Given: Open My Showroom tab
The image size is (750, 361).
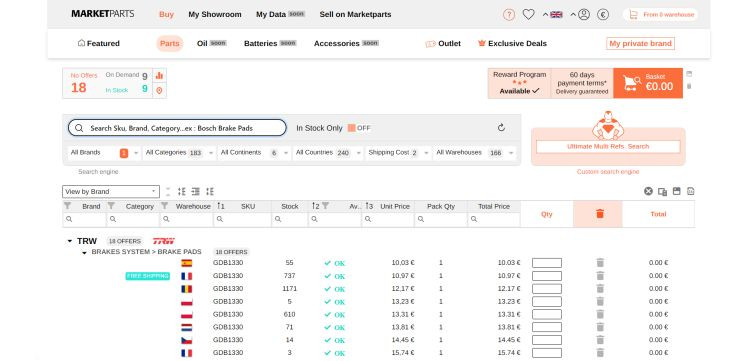Looking at the screenshot, I should point(215,15).
